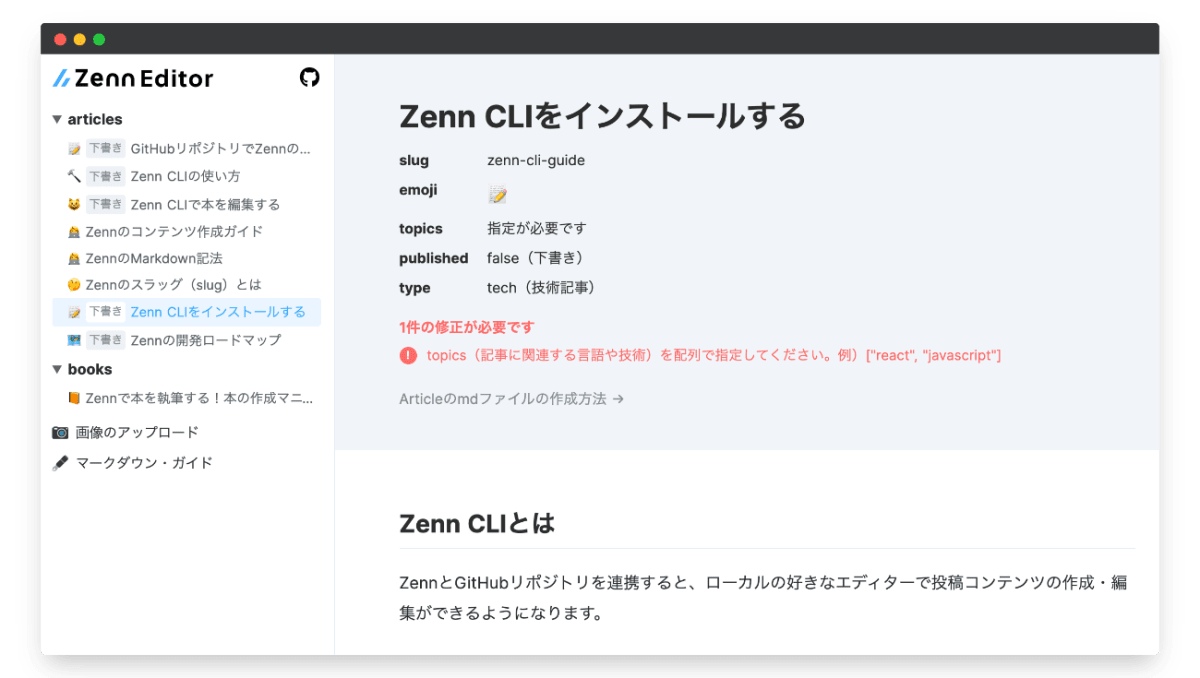Open マークダウン・ガイド page

point(133,463)
